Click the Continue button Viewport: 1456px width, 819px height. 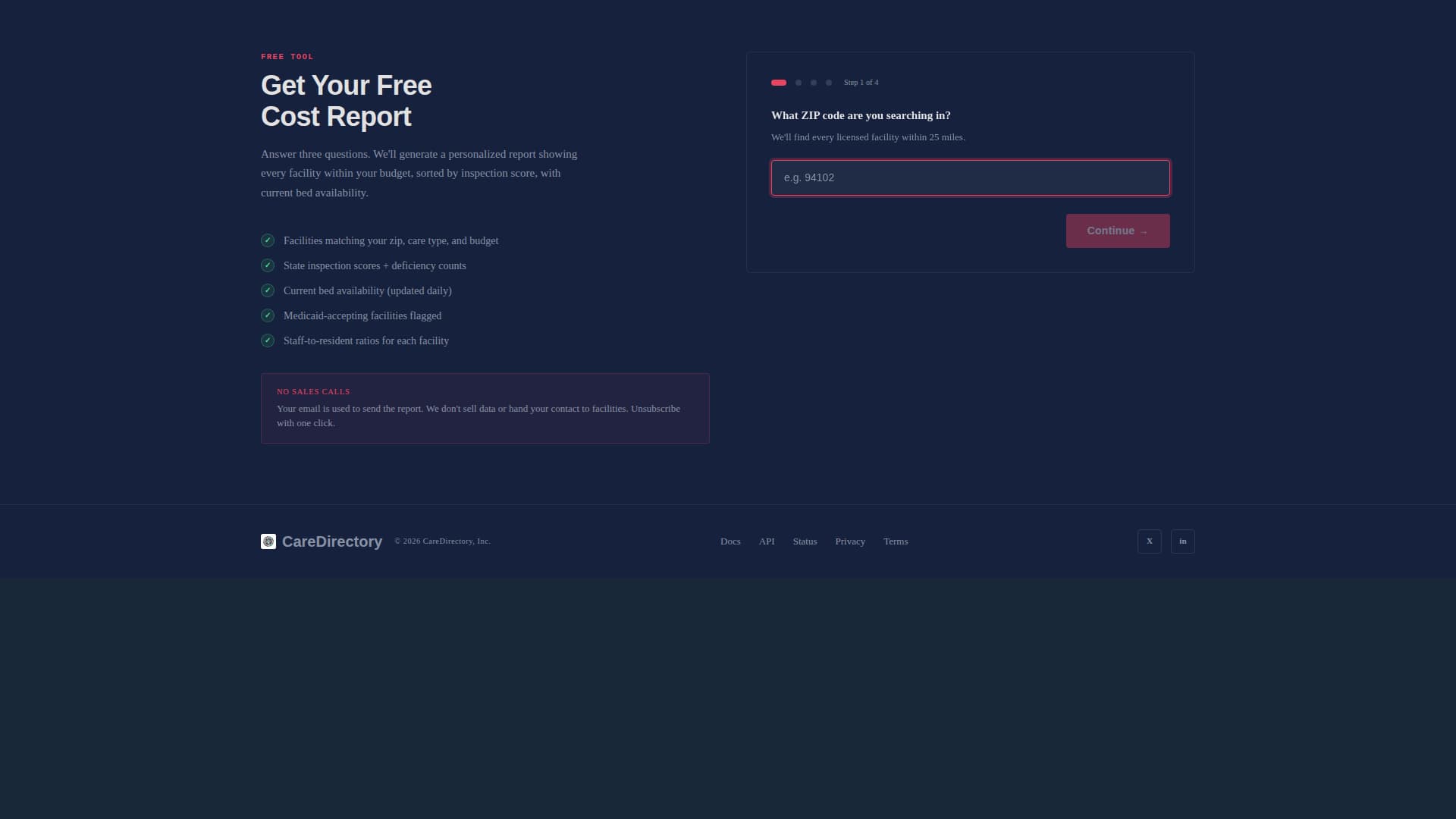(x=1118, y=231)
